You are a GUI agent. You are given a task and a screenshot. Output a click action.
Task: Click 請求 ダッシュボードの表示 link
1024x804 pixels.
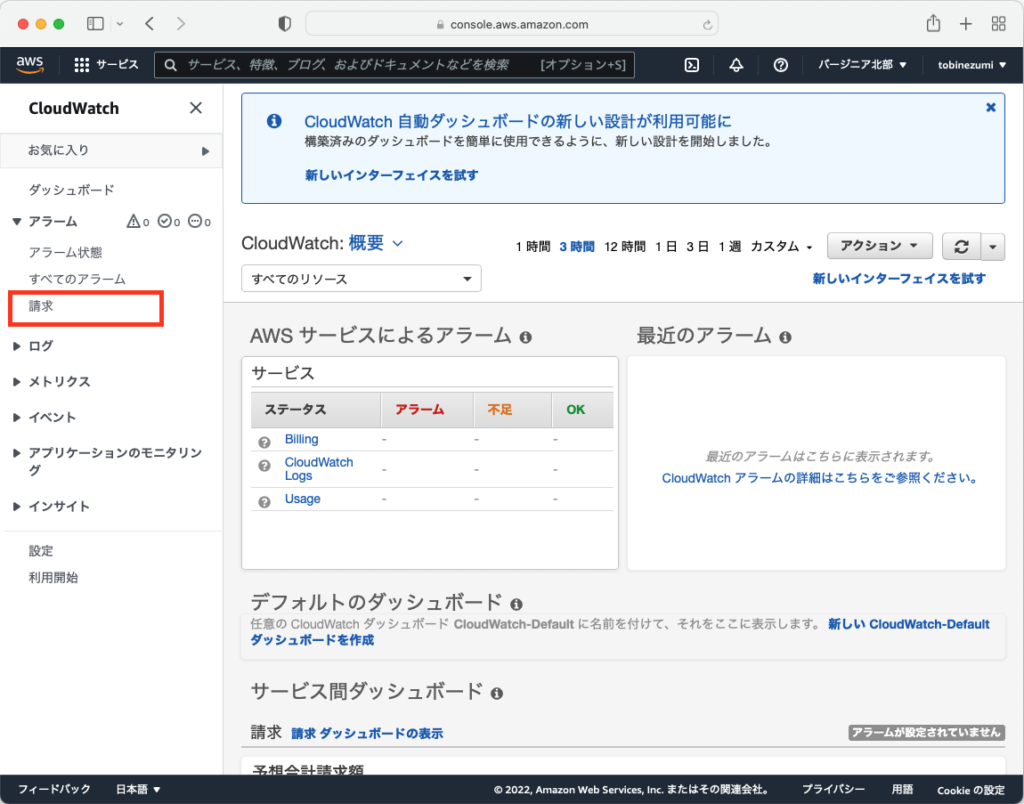point(367,733)
